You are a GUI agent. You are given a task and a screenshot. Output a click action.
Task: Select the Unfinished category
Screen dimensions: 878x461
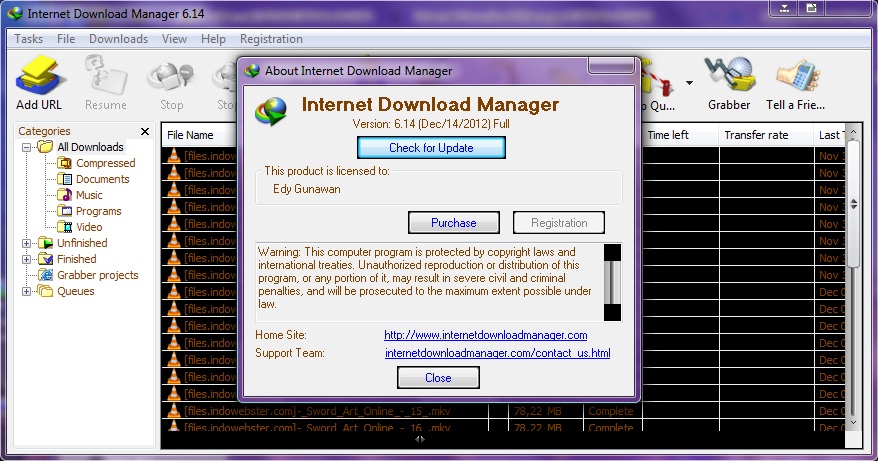pyautogui.click(x=82, y=243)
